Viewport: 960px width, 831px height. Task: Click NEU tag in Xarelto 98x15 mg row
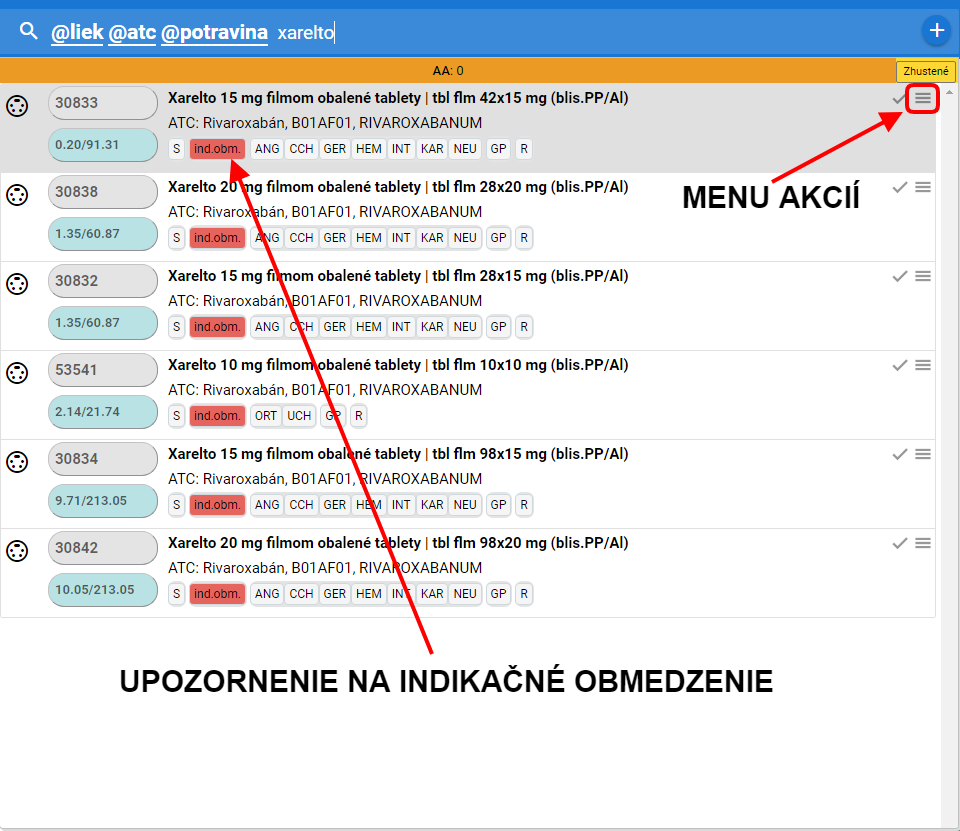coord(465,505)
